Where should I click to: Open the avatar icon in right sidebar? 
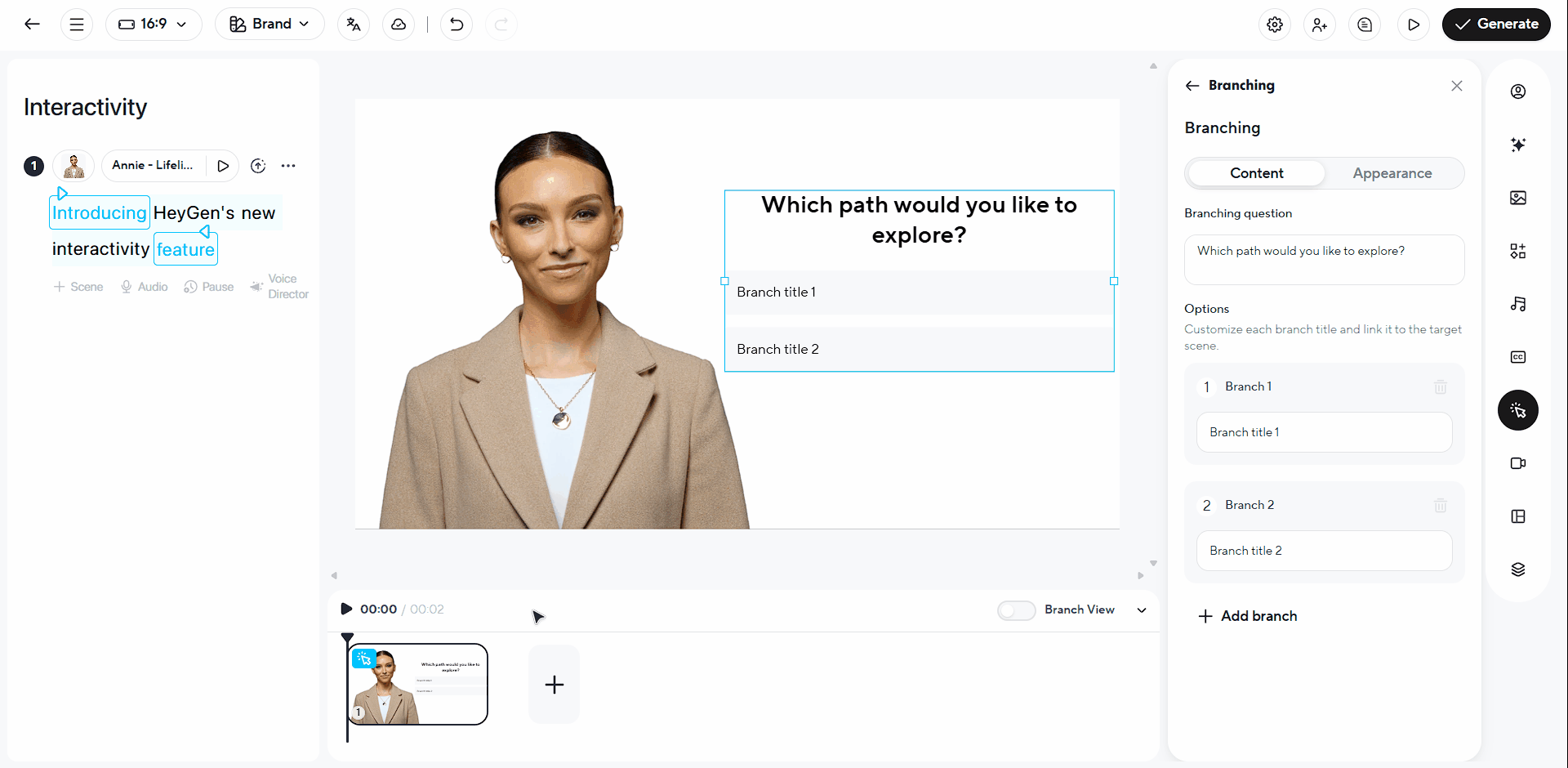tap(1517, 92)
